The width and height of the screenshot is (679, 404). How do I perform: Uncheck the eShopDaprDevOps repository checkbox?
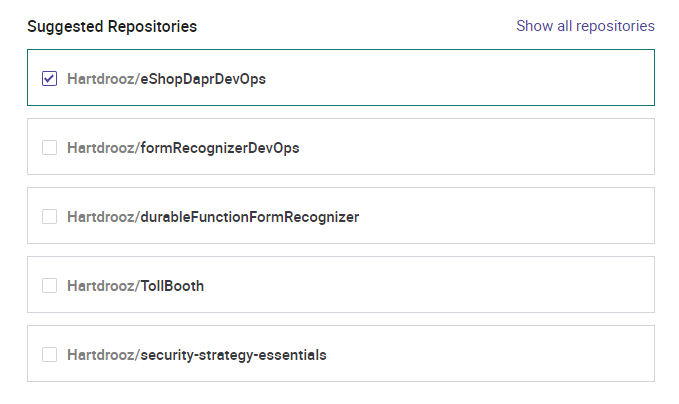[x=49, y=78]
